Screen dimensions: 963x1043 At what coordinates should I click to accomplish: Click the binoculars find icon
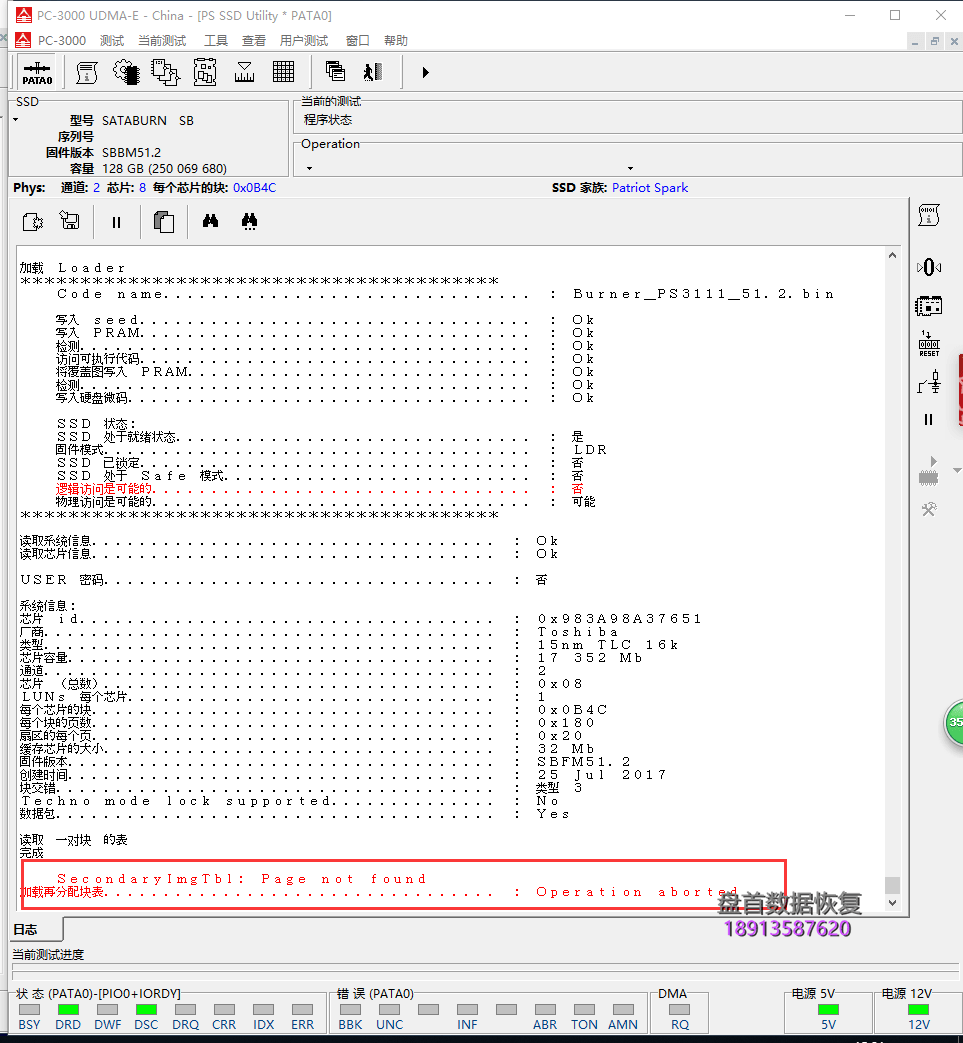pyautogui.click(x=210, y=221)
